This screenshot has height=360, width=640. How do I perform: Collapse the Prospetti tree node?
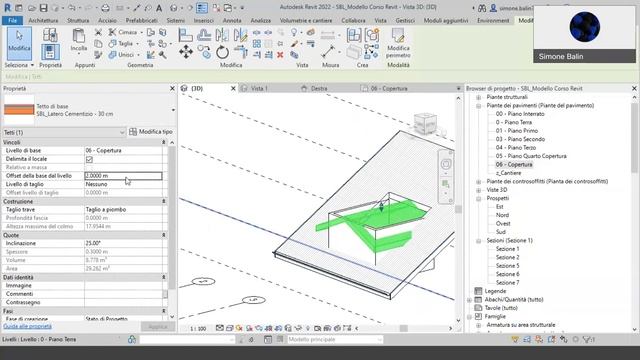[478, 198]
